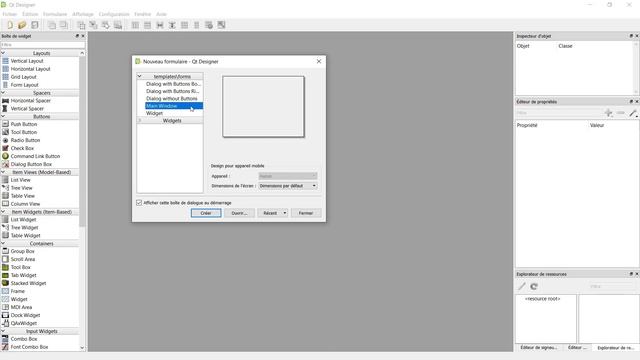This screenshot has height=360, width=640.
Task: Click the Save form toolbar icon
Action: (35, 25)
